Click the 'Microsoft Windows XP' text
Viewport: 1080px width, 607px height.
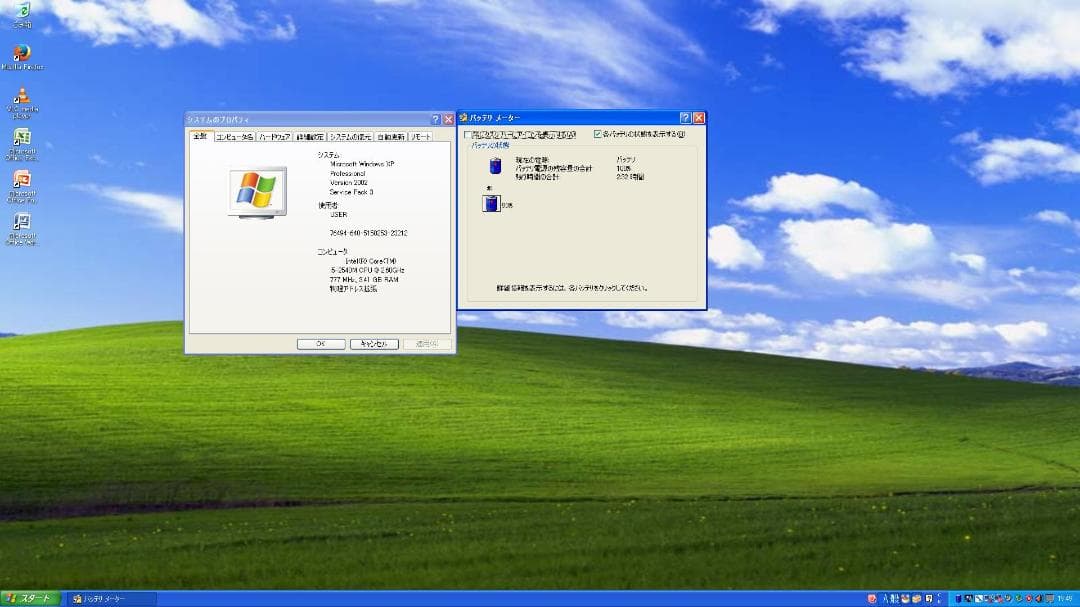pyautogui.click(x=362, y=164)
